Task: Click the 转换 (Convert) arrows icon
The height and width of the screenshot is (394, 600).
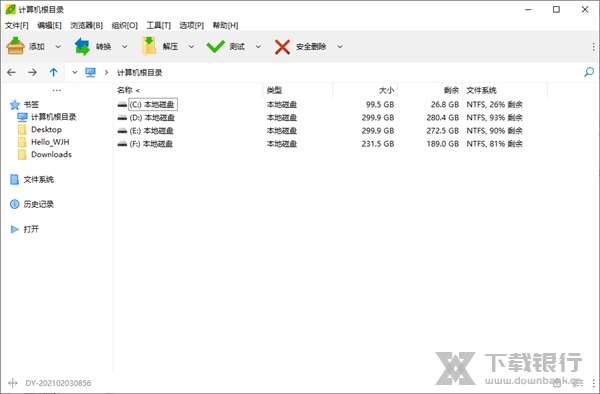Action: [x=82, y=46]
